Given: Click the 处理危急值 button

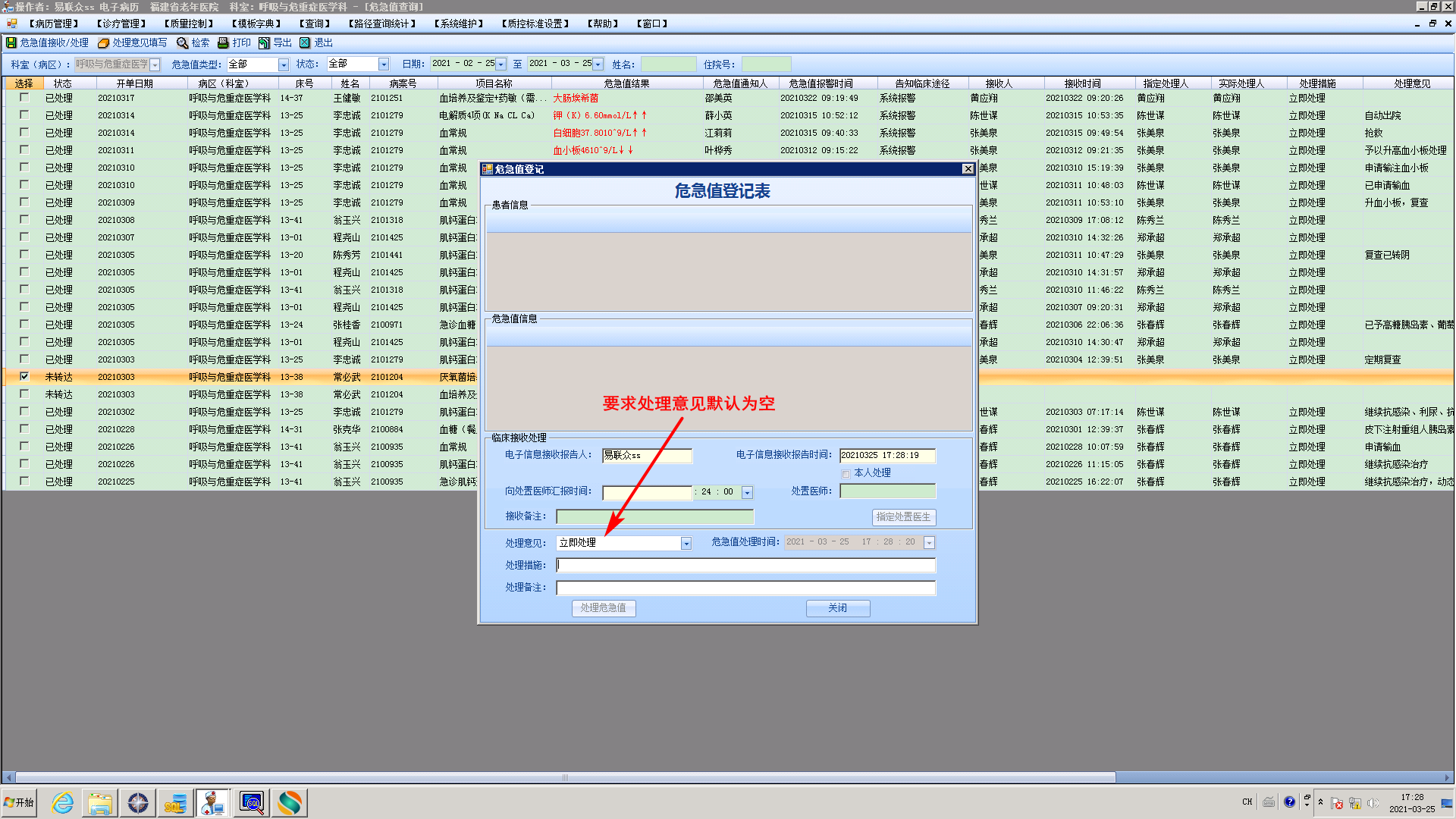Looking at the screenshot, I should (x=604, y=608).
